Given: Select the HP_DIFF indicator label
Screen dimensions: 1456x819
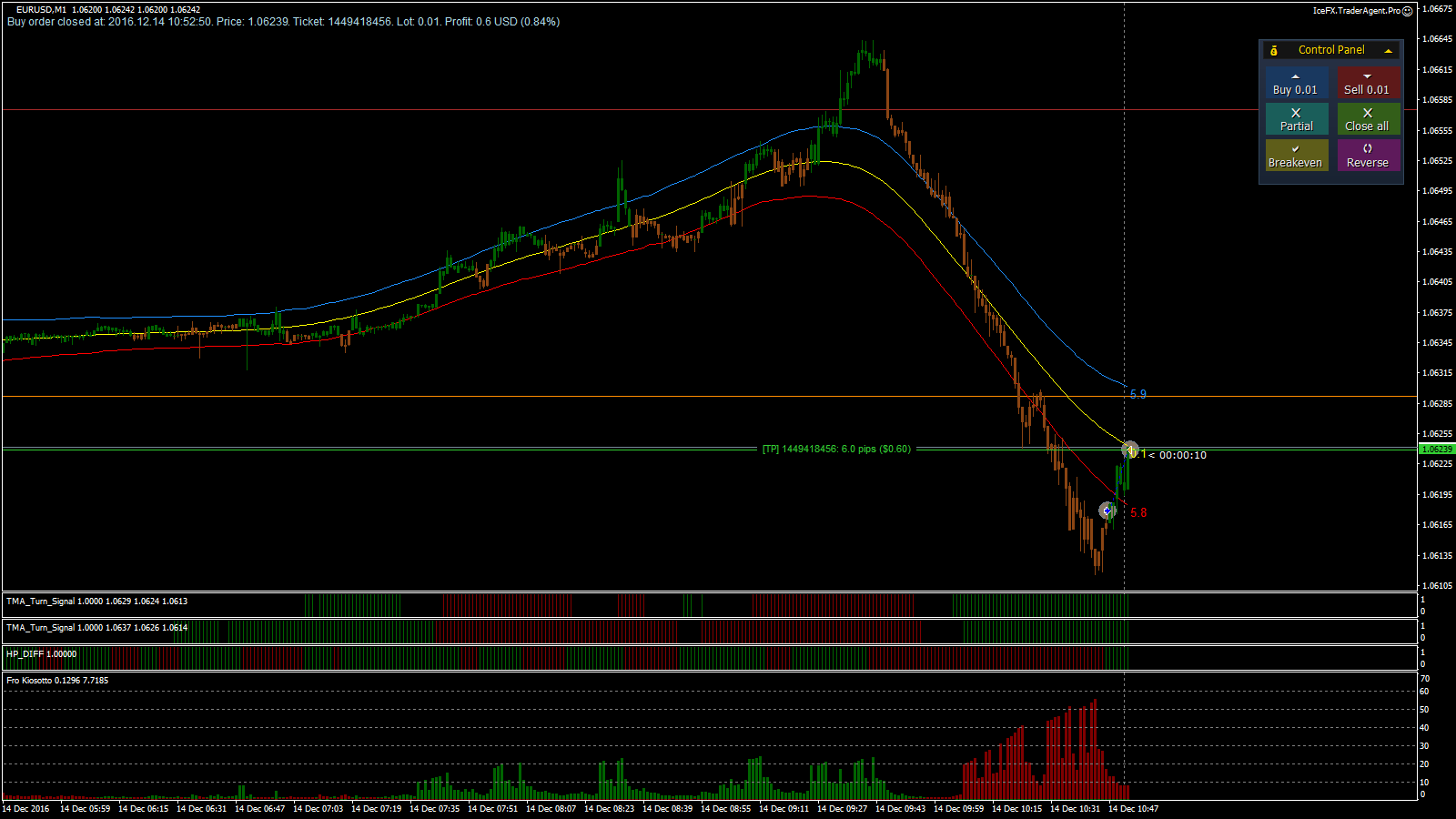Looking at the screenshot, I should click(x=42, y=654).
